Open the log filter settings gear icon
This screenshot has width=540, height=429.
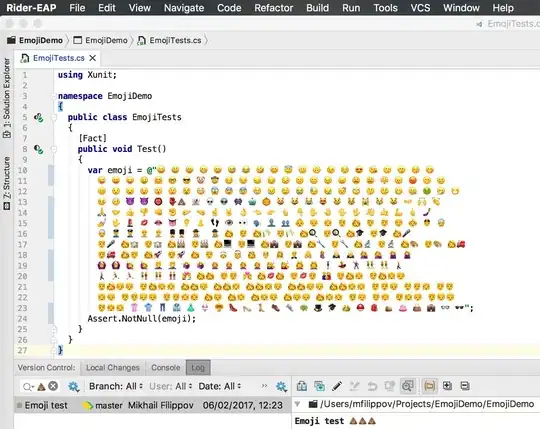coord(73,386)
